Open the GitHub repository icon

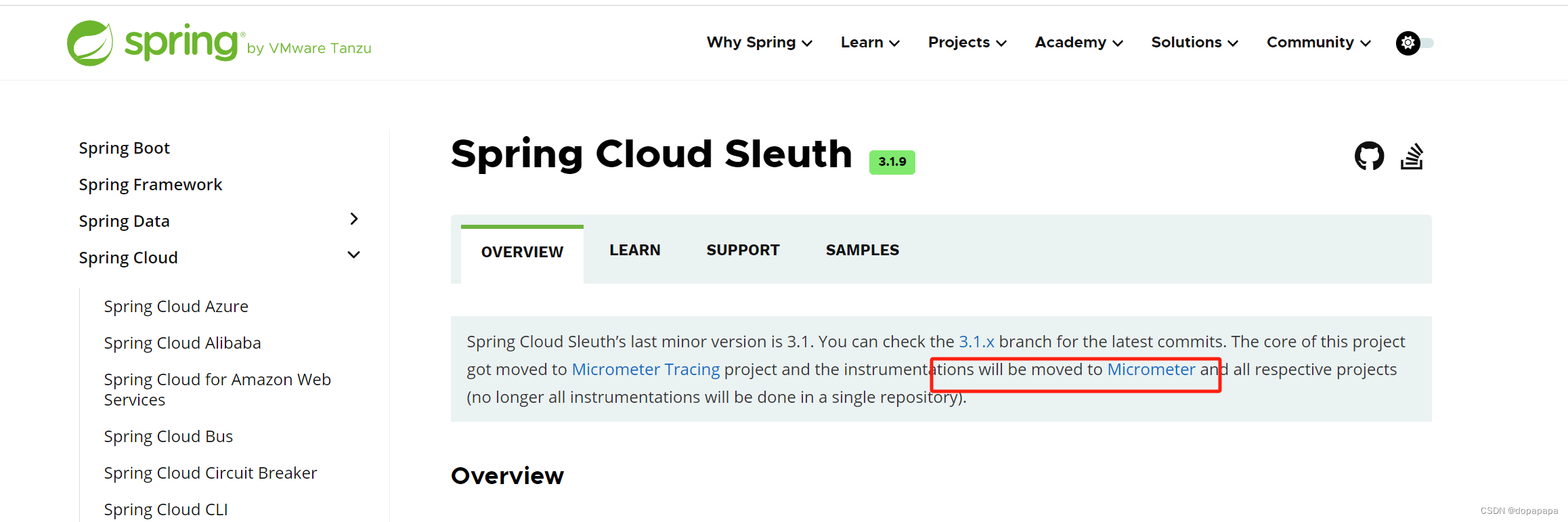1369,156
